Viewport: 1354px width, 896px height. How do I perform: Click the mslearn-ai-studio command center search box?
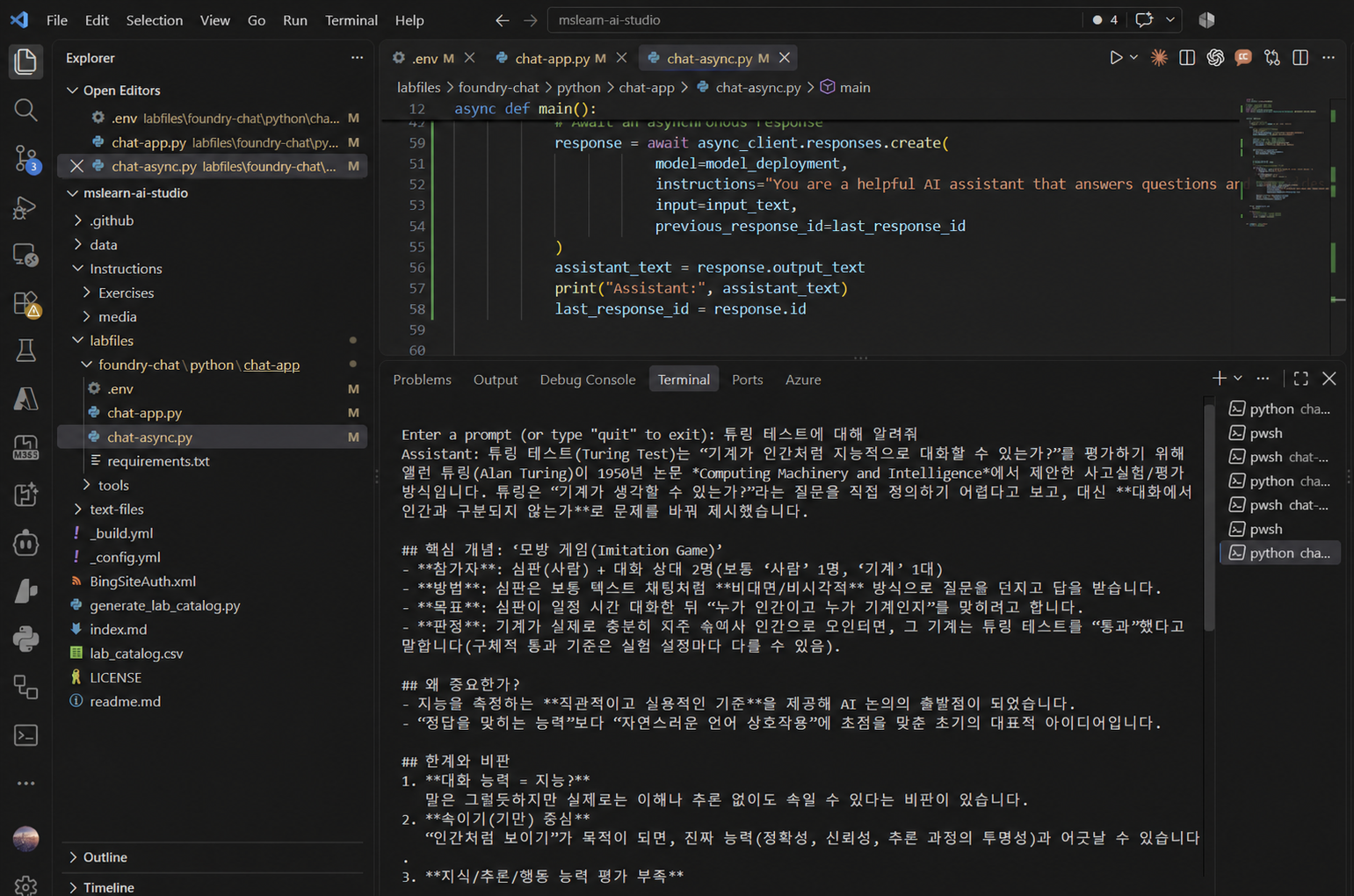815,20
